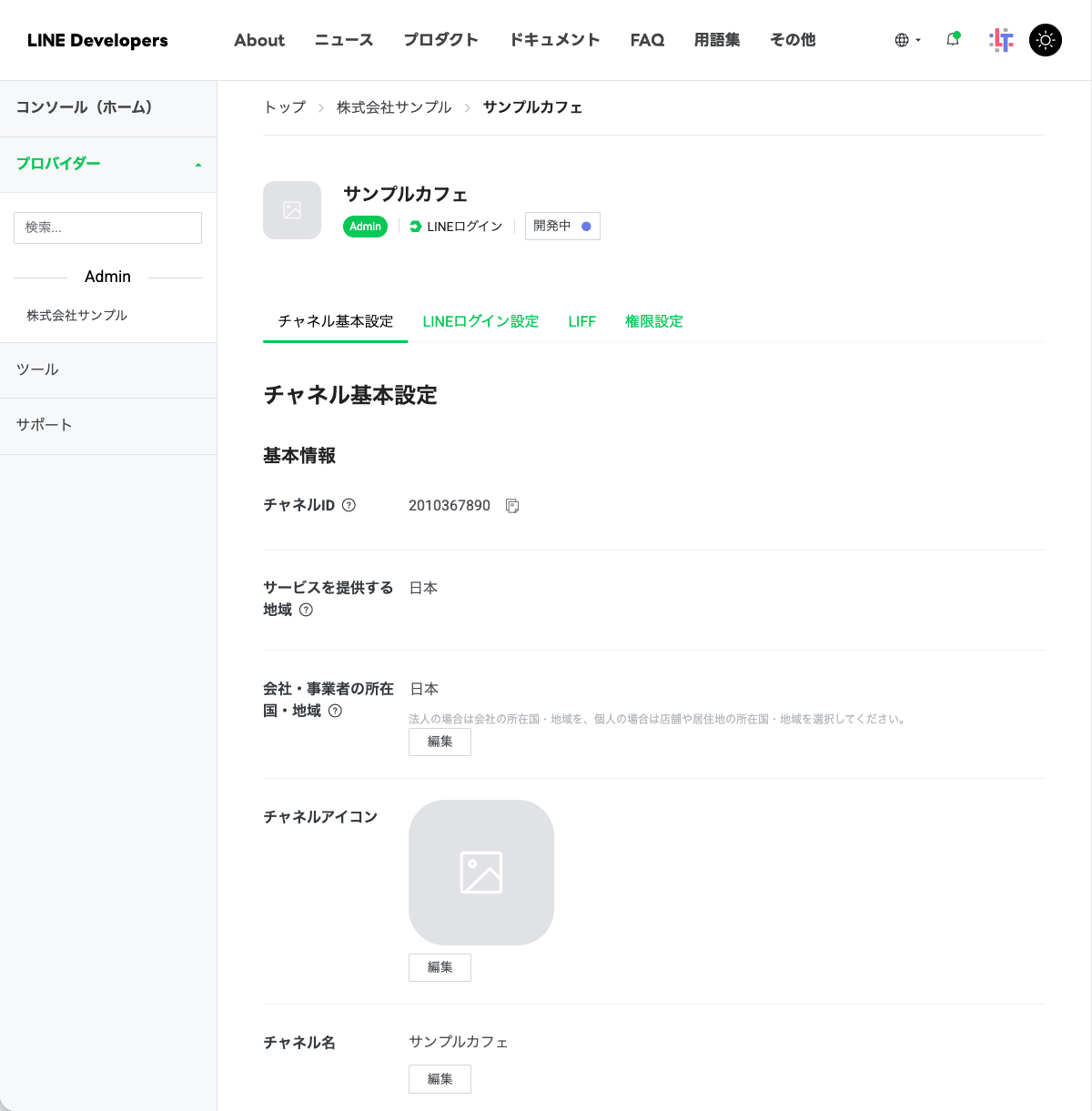The height and width of the screenshot is (1111, 1092).
Task: Open サポート in the sidebar
Action: coord(108,425)
